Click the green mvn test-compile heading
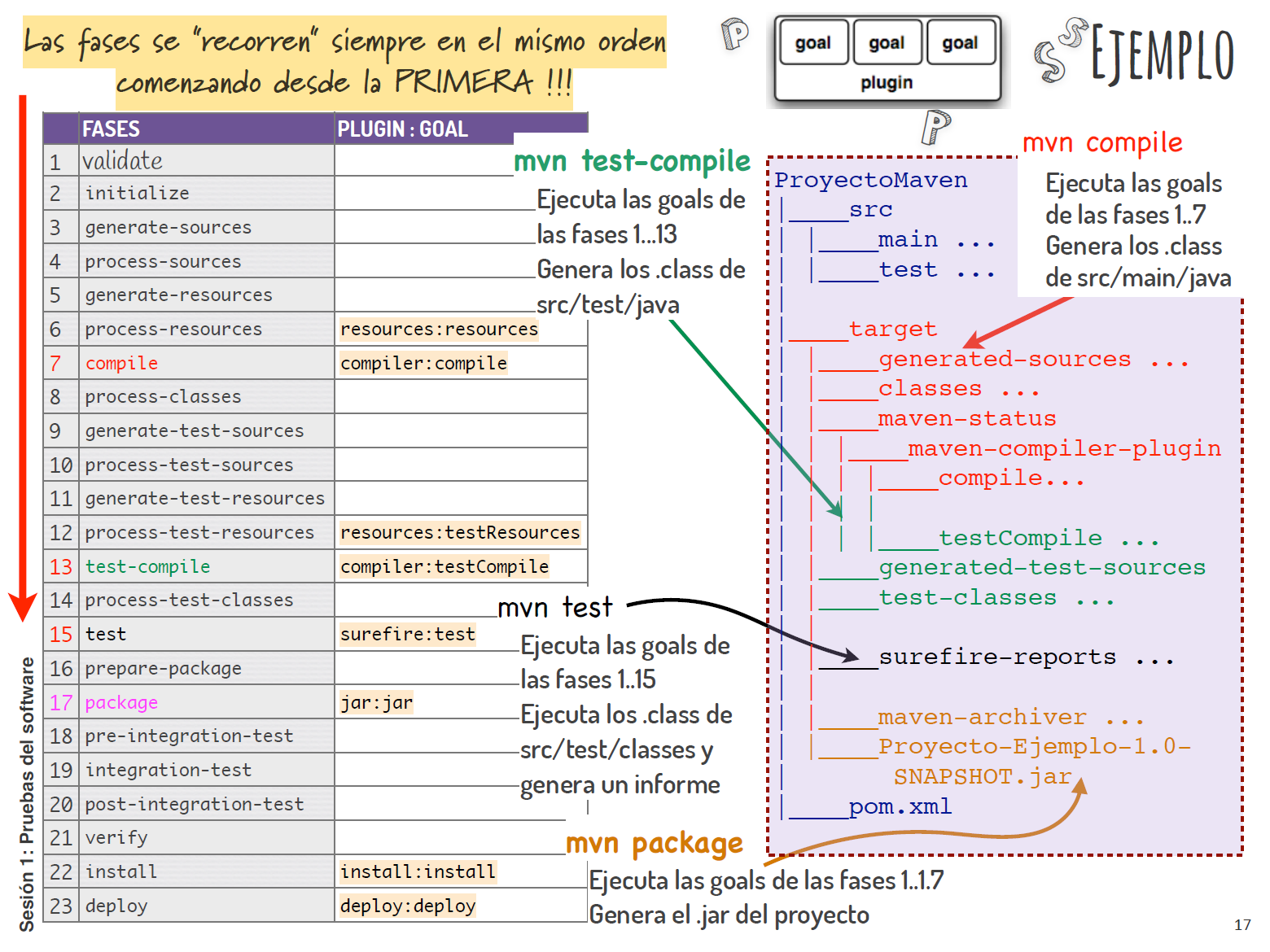1270x952 pixels. click(x=632, y=162)
